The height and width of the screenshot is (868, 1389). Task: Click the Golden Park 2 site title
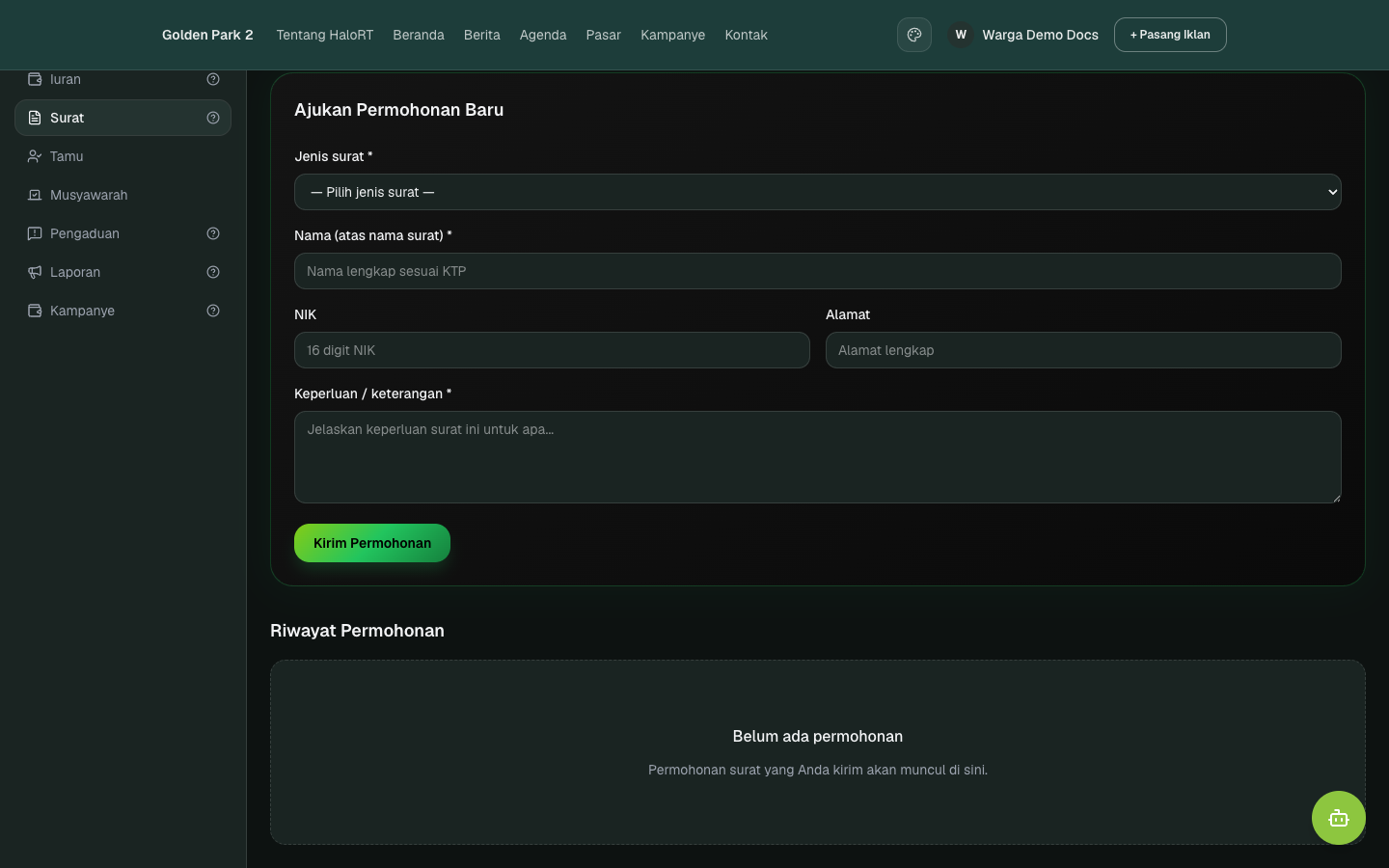pos(207,35)
